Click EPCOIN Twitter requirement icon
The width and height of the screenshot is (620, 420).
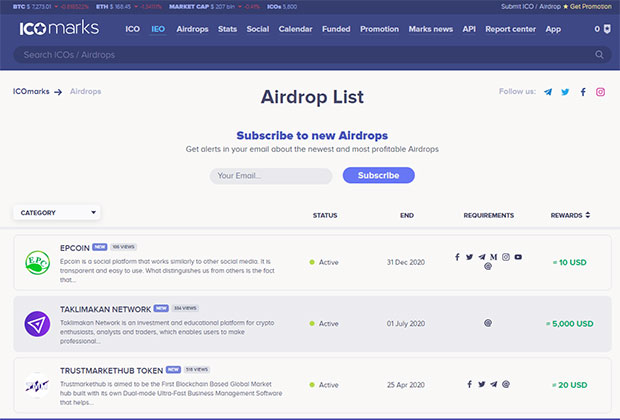click(469, 257)
